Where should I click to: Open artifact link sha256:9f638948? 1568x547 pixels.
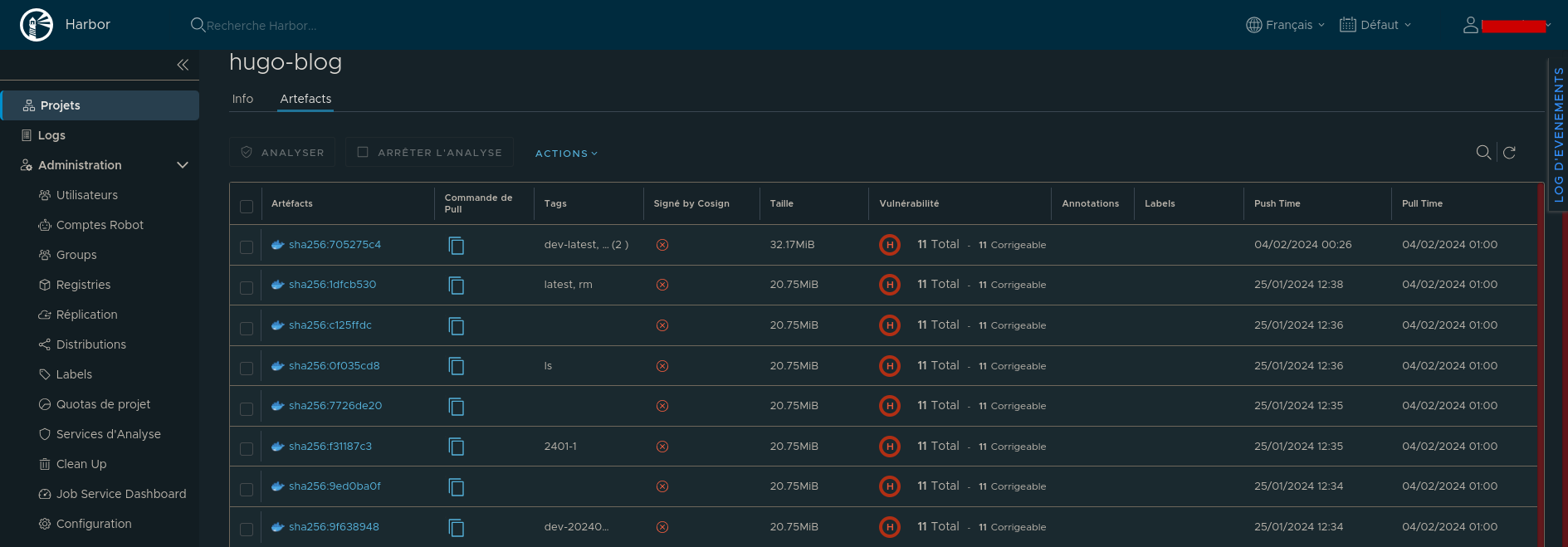(334, 527)
